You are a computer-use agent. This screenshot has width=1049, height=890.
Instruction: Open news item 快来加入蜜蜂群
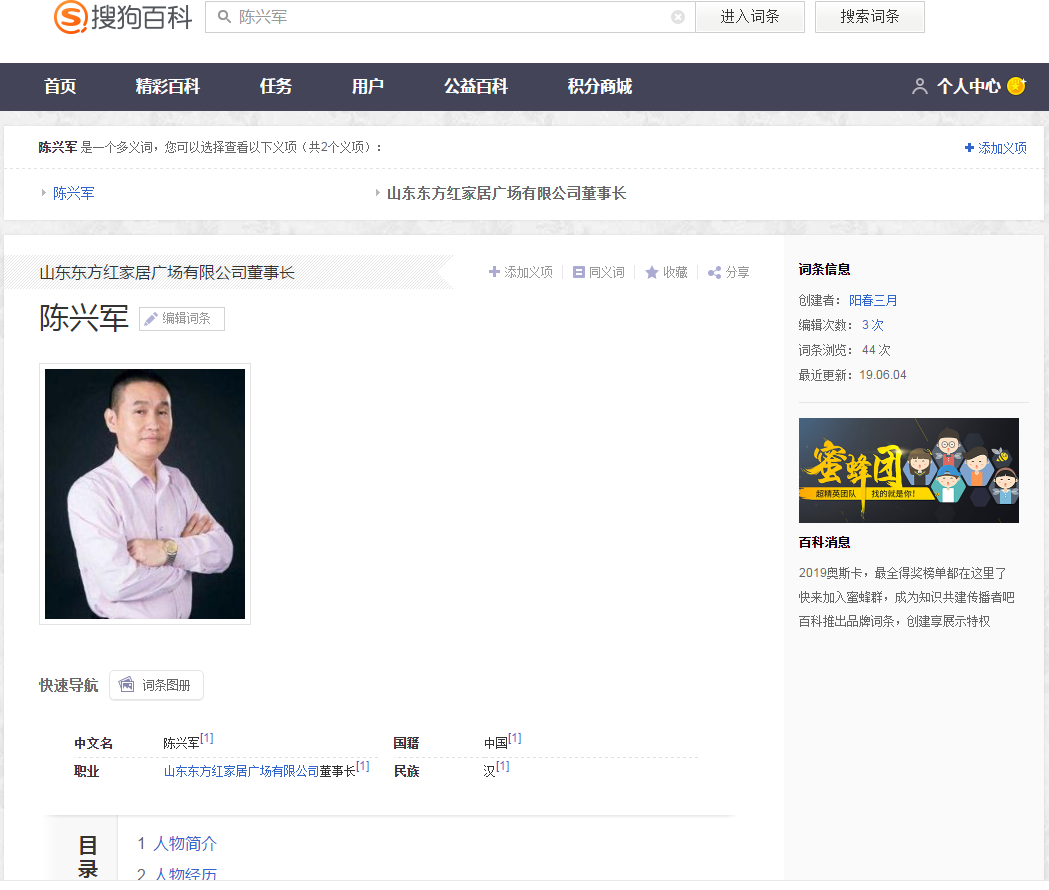[907, 598]
